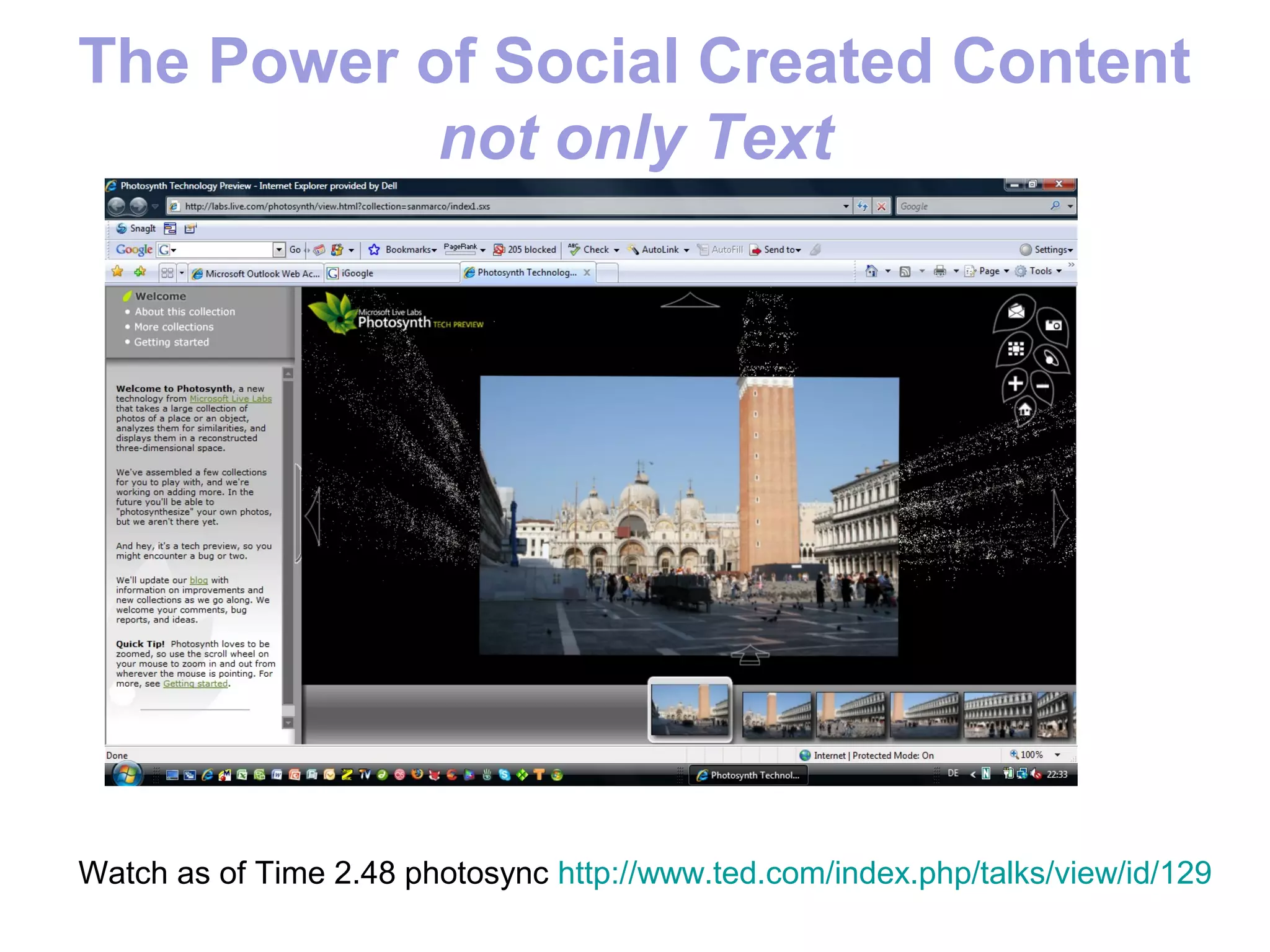Open the Google toolbar search history dropdown
The width and height of the screenshot is (1270, 952).
tap(279, 250)
